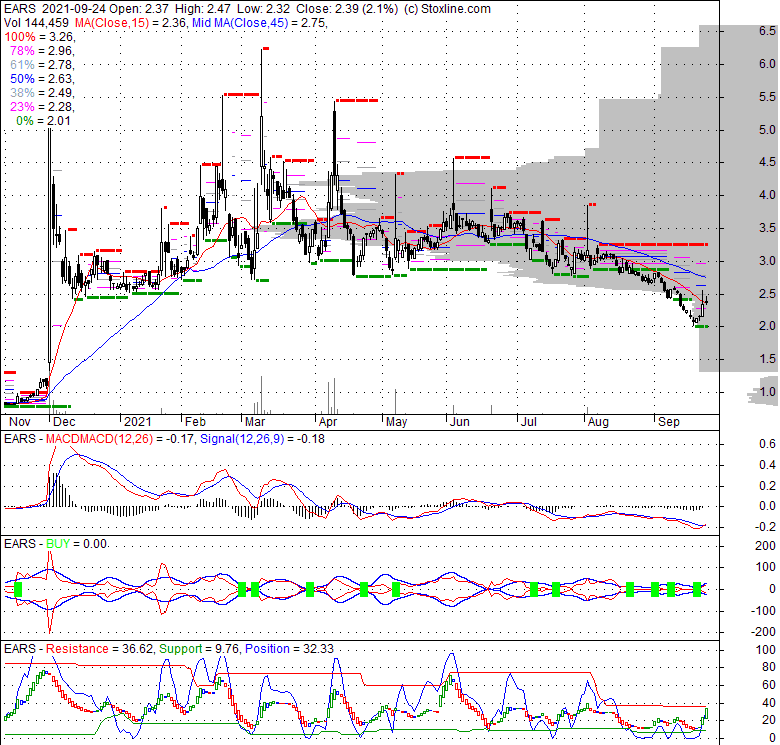
Task: Click the -0.2 MACD axis label
Action: point(764,527)
